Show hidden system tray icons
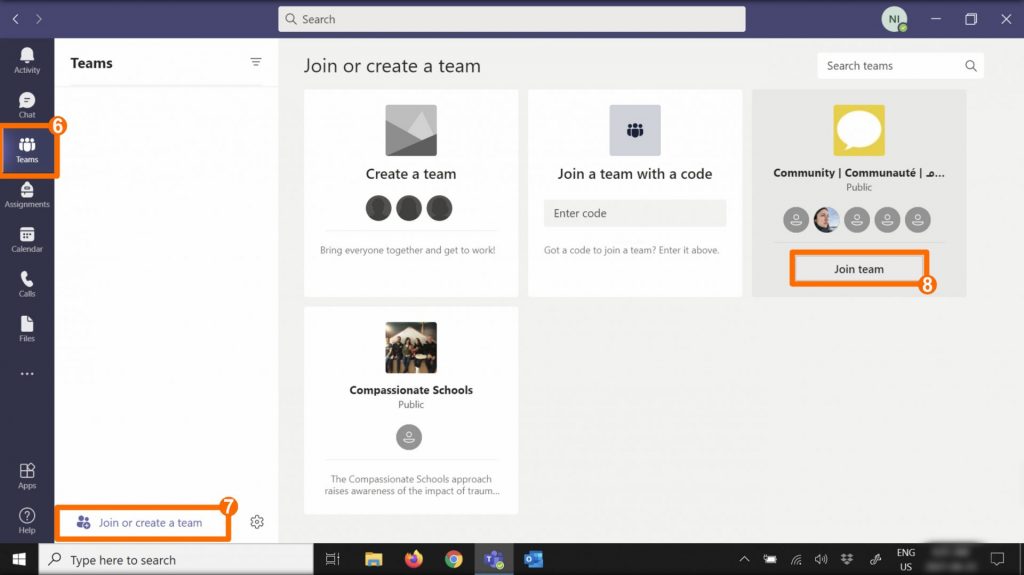The height and width of the screenshot is (575, 1024). click(744, 559)
